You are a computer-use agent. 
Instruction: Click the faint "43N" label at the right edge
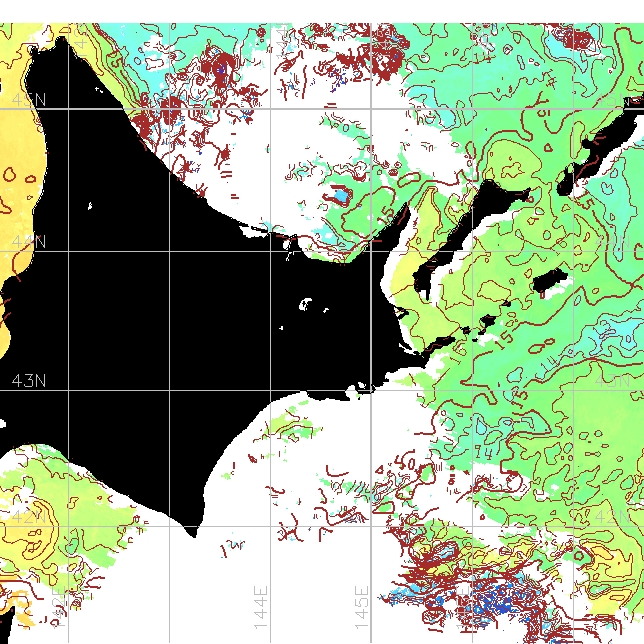(612, 381)
